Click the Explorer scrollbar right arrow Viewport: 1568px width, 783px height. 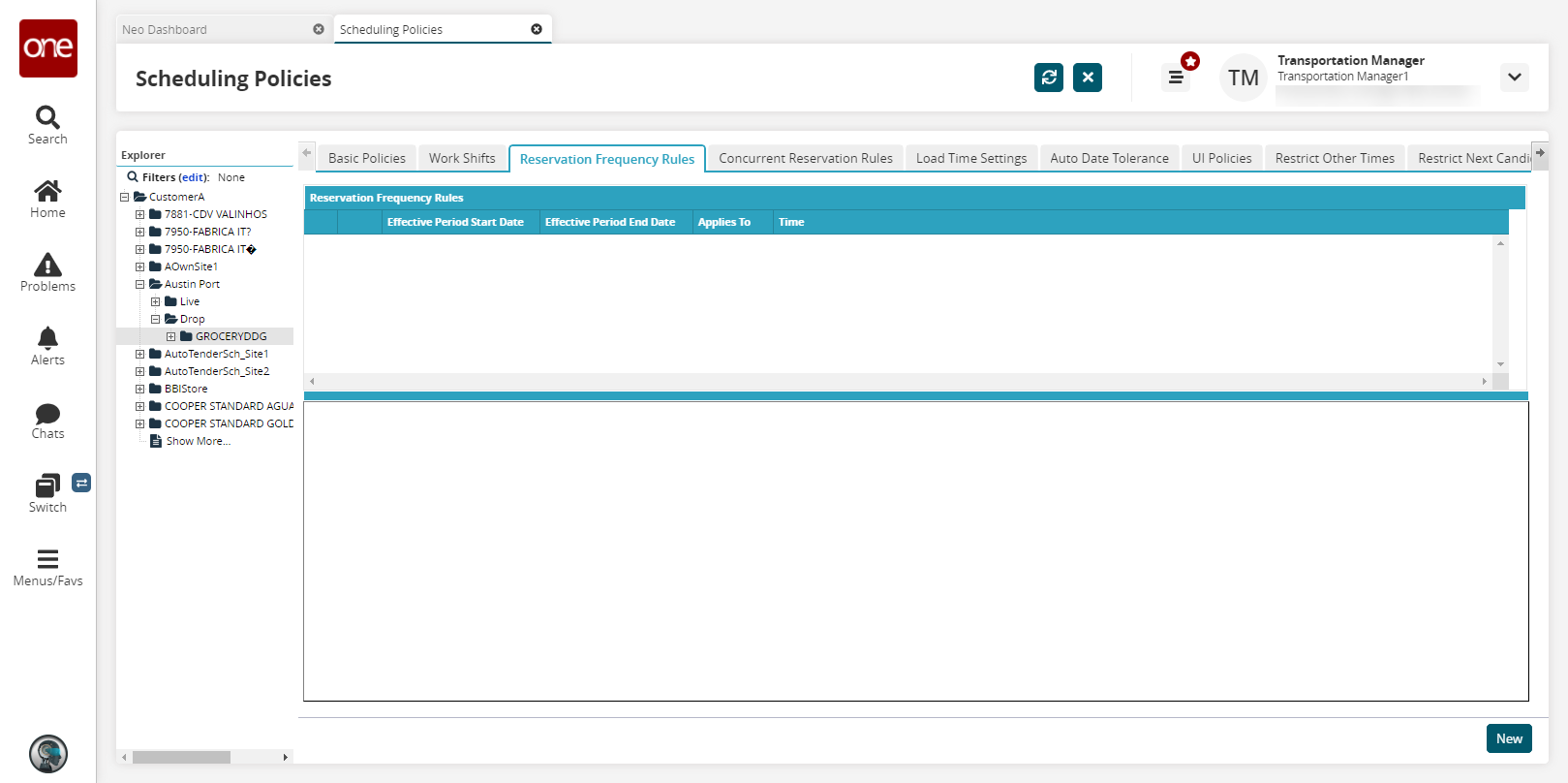(x=286, y=757)
